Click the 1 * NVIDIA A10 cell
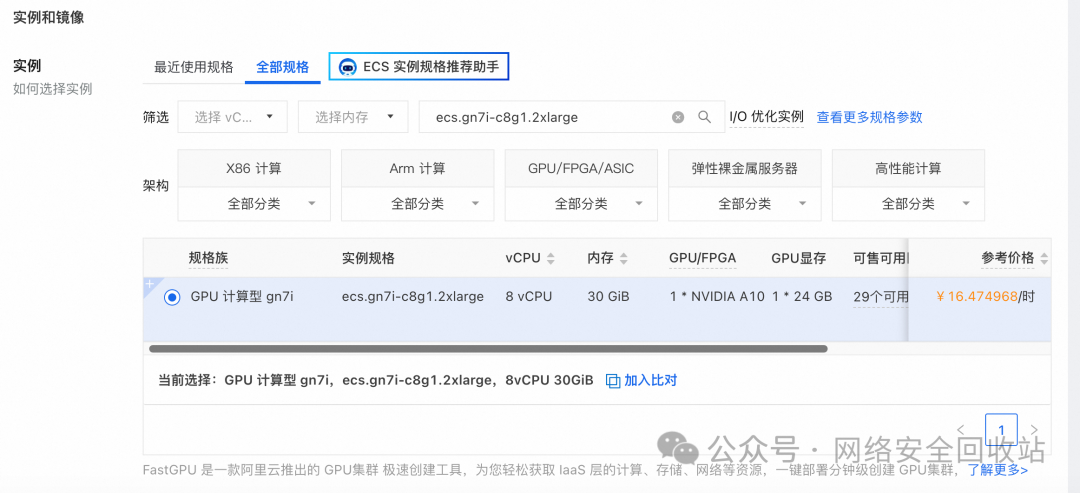 coord(717,297)
